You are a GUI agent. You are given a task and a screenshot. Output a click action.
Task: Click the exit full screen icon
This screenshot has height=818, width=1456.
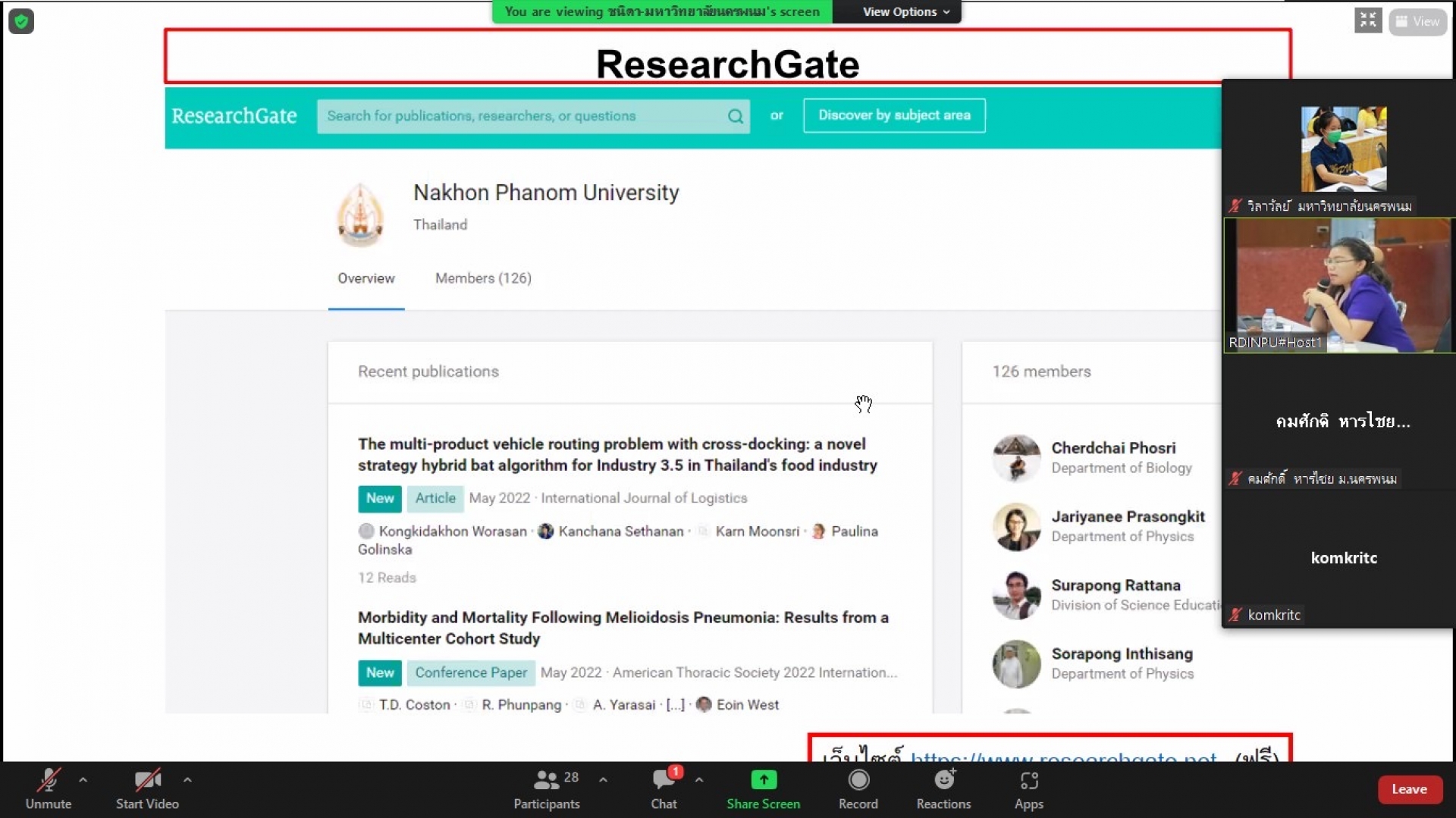coord(1368,20)
